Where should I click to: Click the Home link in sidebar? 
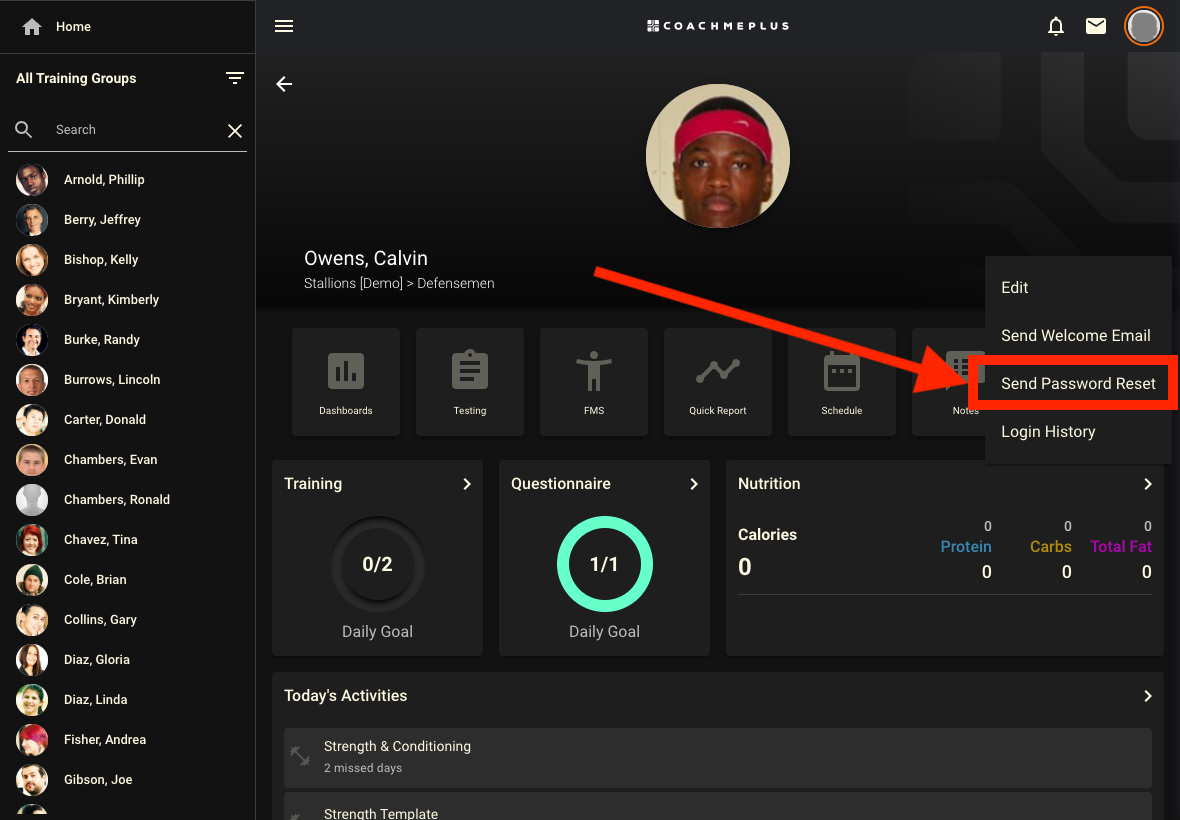pyautogui.click(x=73, y=27)
